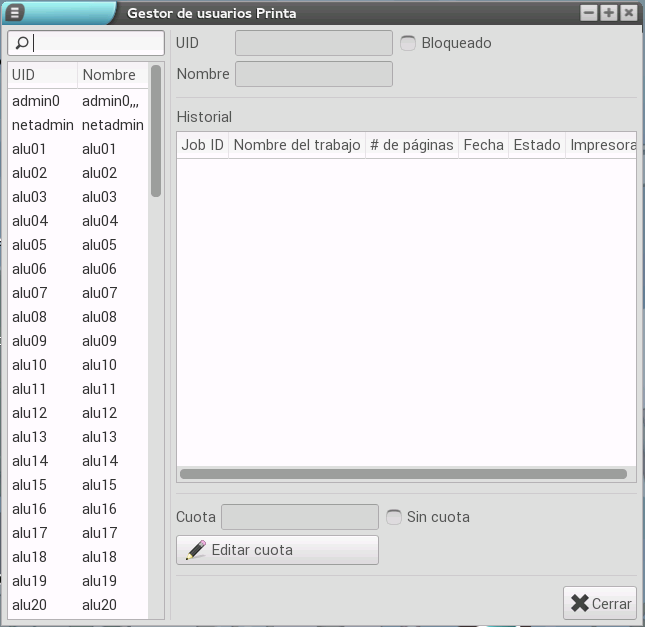Click the X icon on Cerrar button
Image resolution: width=645 pixels, height=627 pixels.
pos(579,603)
